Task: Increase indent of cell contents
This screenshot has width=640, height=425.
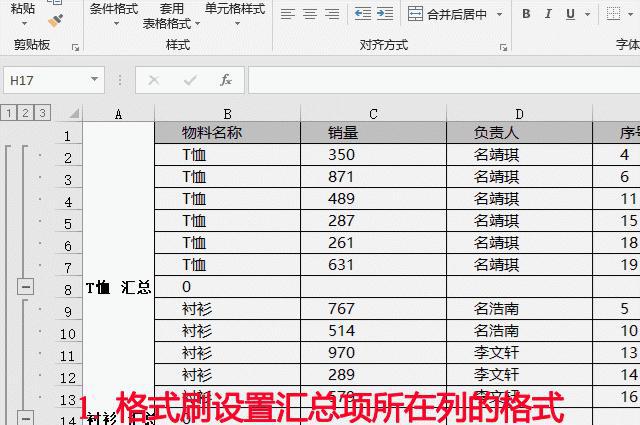Action: pos(385,14)
